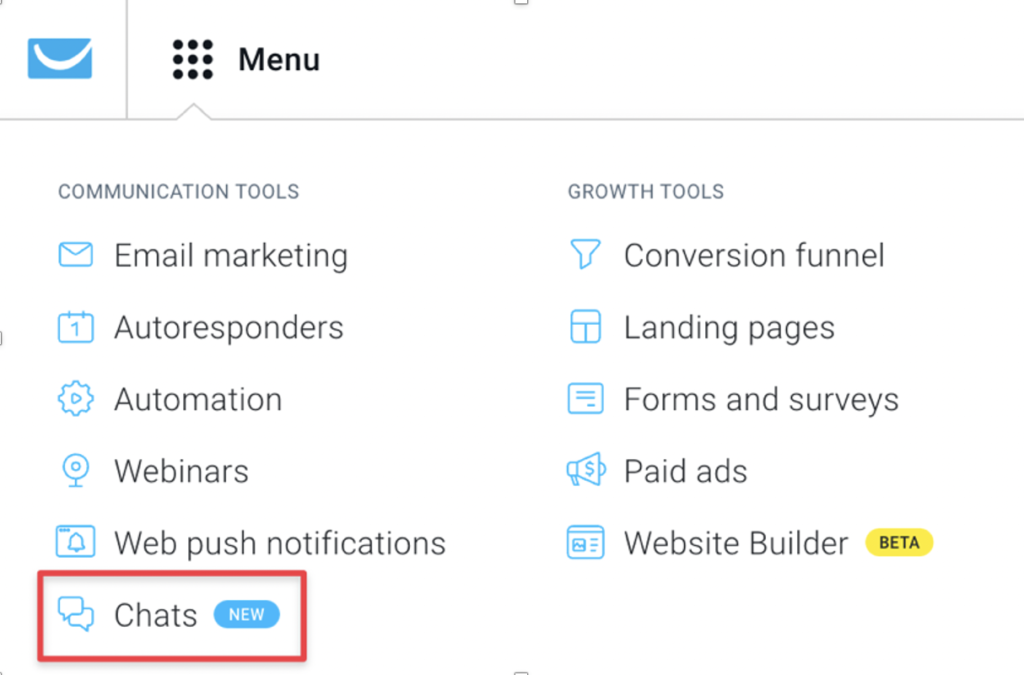Click the Webinars webcam icon
This screenshot has width=1024, height=675.
click(76, 470)
